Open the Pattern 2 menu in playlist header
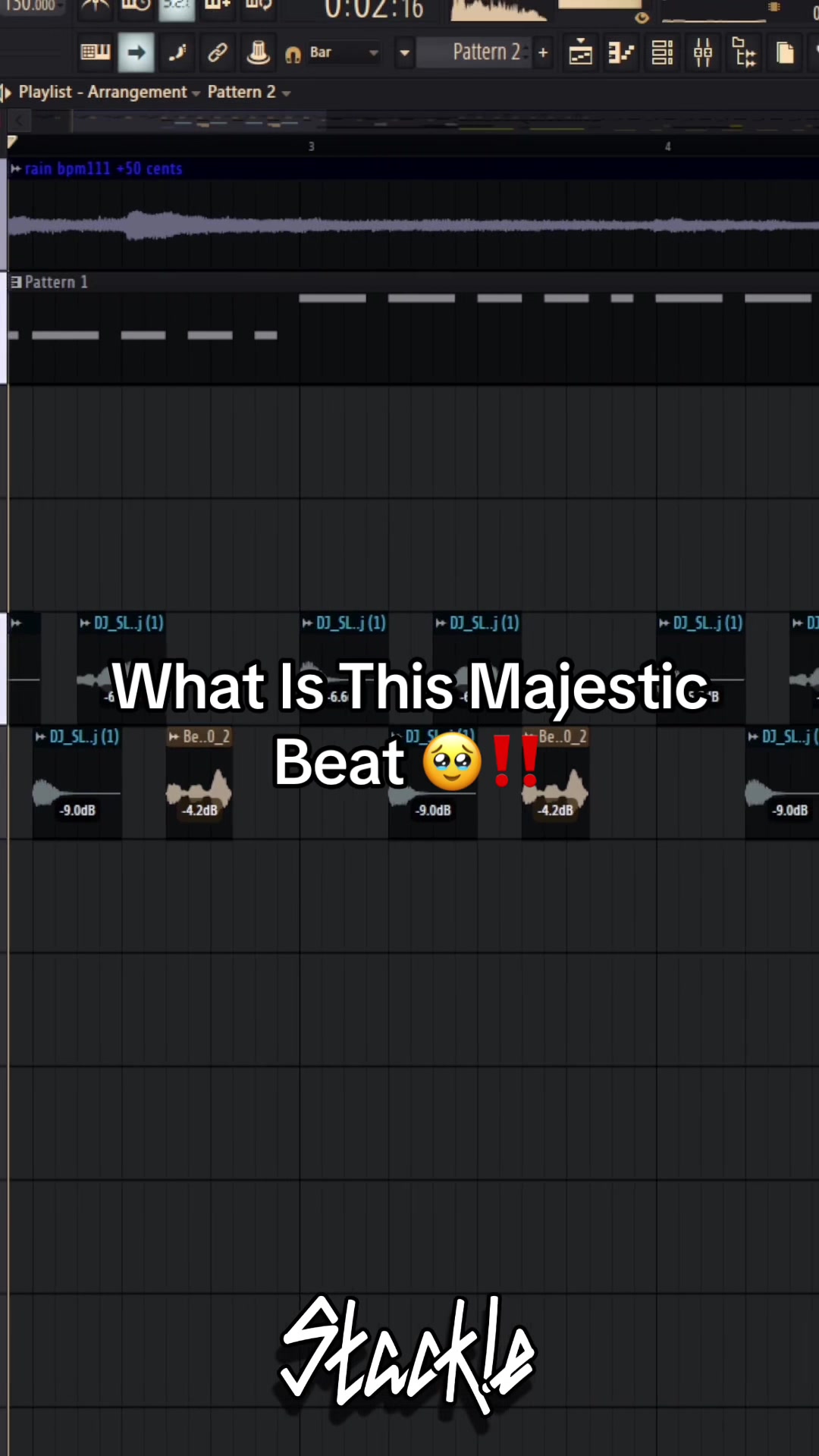This screenshot has width=819, height=1456. click(249, 92)
